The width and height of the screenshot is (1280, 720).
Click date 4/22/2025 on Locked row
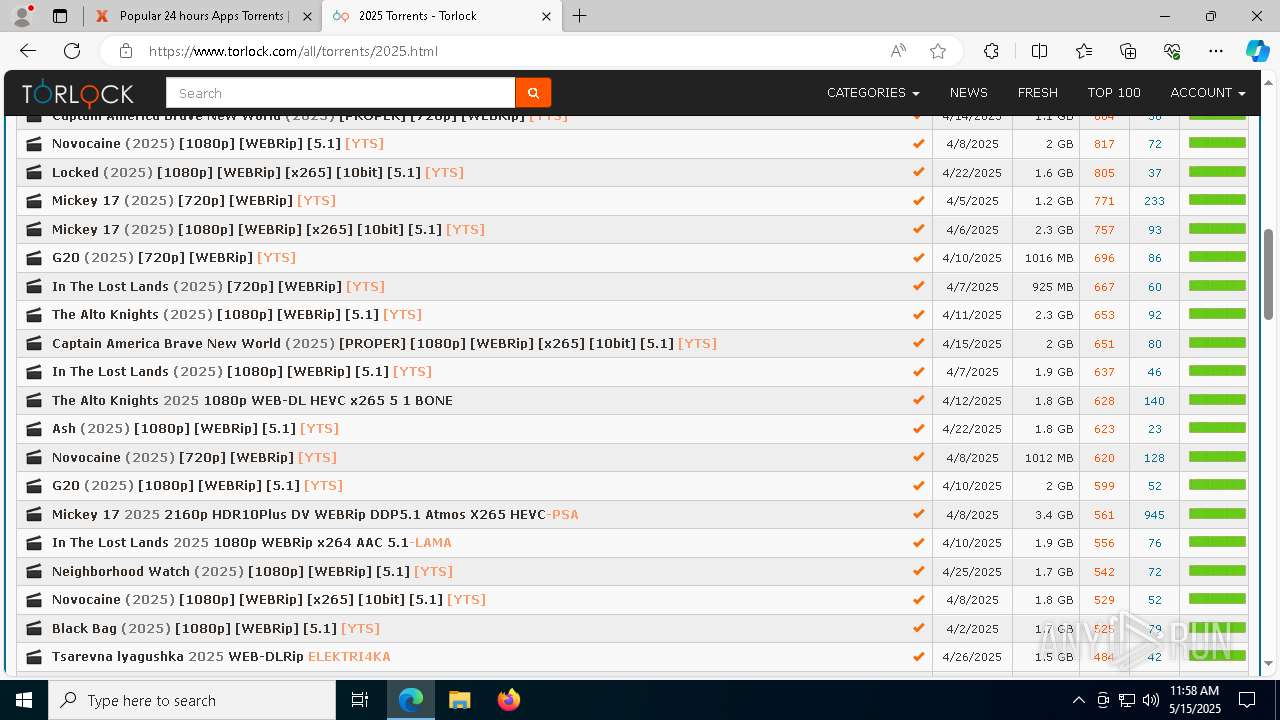[x=972, y=172]
